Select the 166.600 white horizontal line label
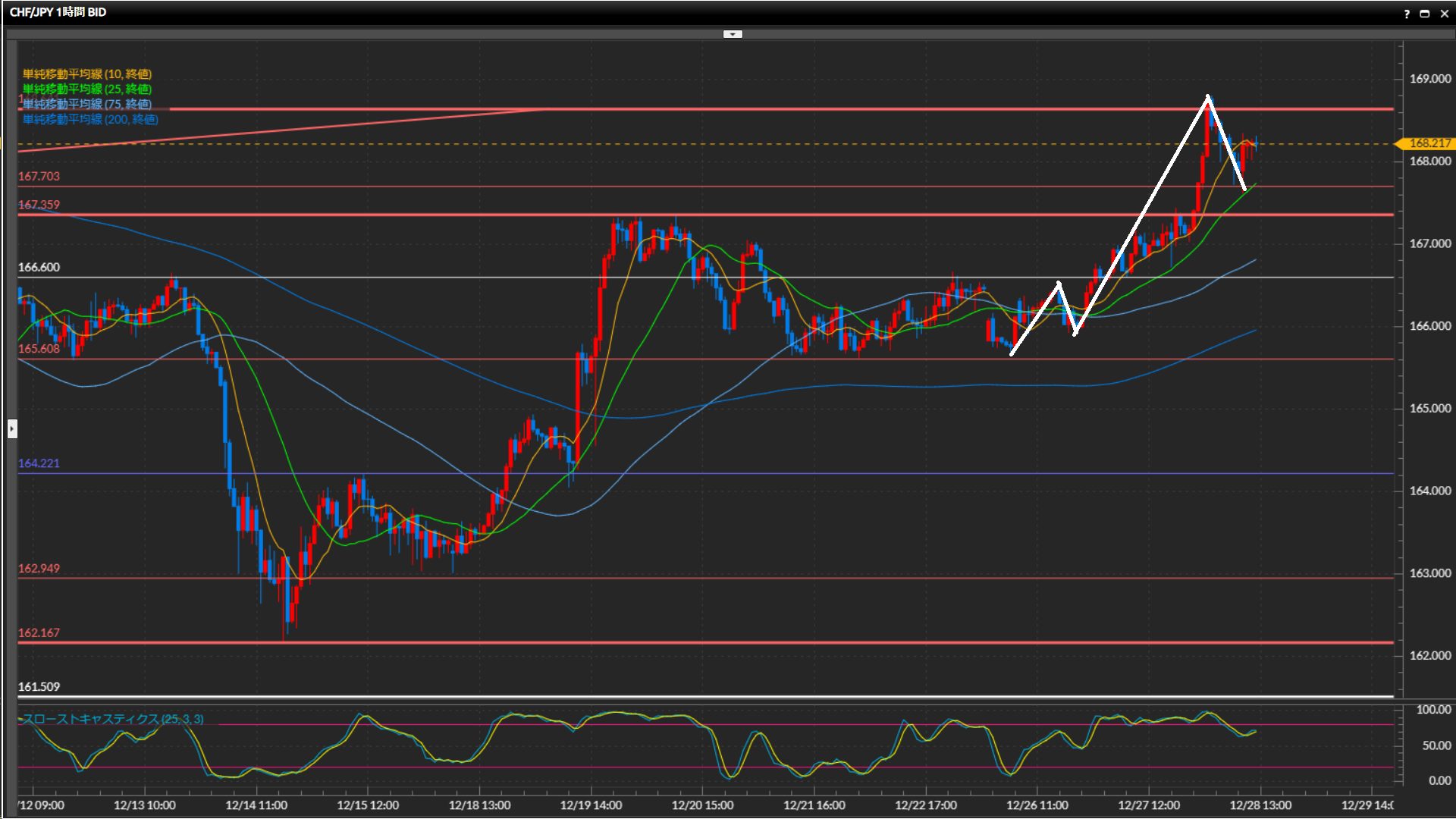 39,267
